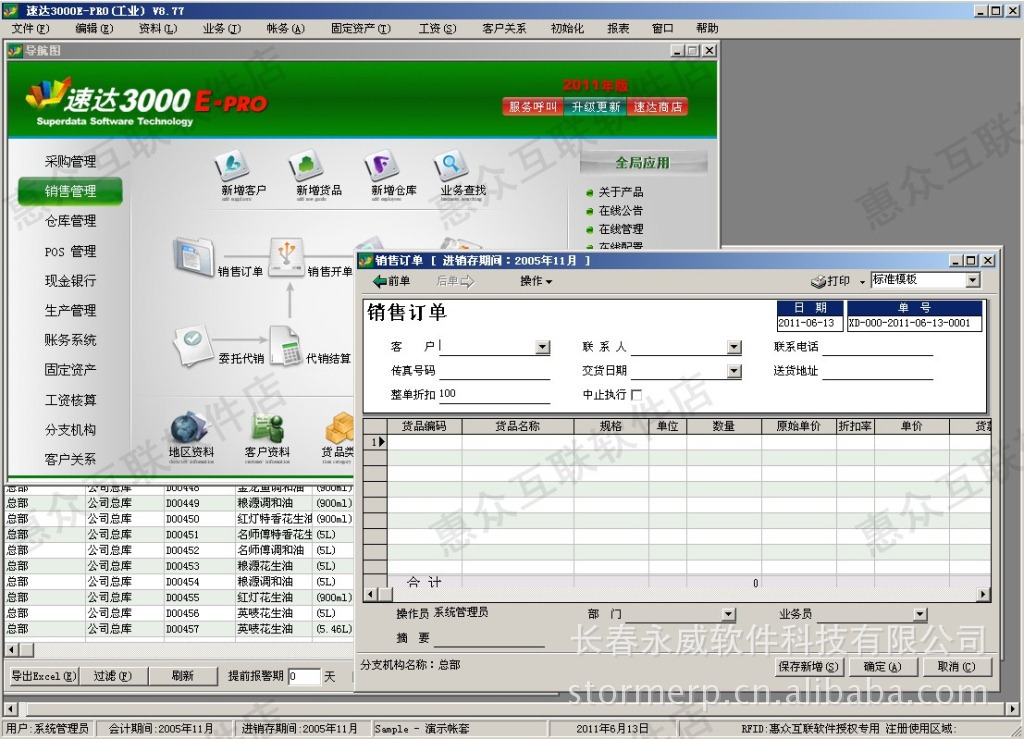Open the 帮助 menu

[x=707, y=29]
